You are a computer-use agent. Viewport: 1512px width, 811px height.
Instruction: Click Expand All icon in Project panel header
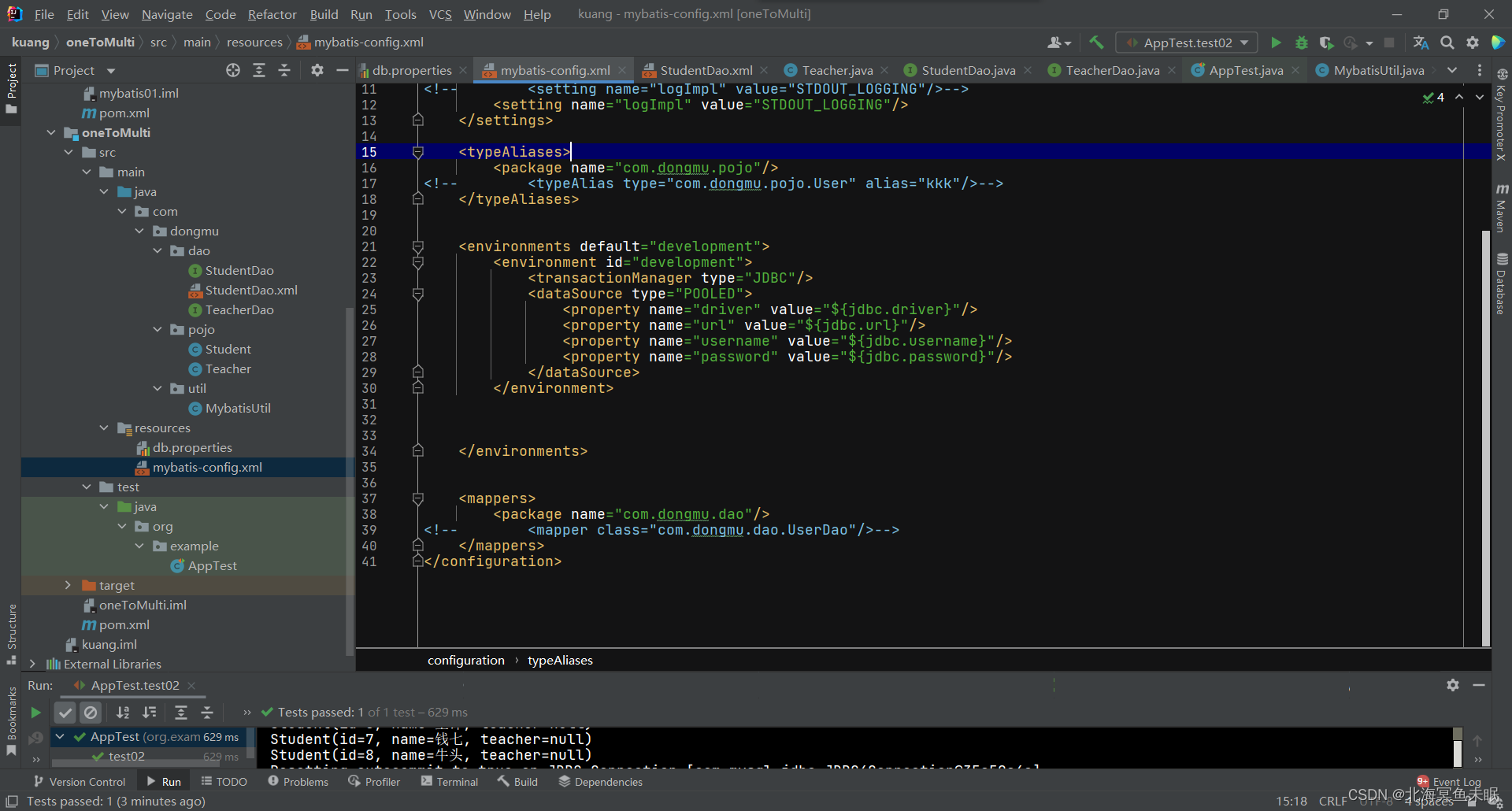[259, 70]
